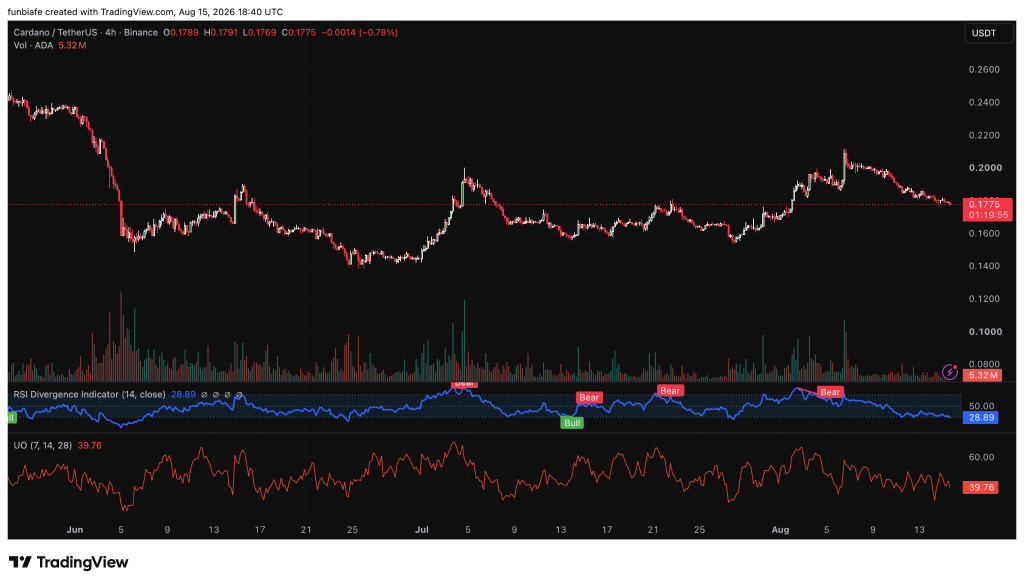1024x585 pixels.
Task: Click the Cardano / TetherUS symbol title
Action: click(x=86, y=32)
